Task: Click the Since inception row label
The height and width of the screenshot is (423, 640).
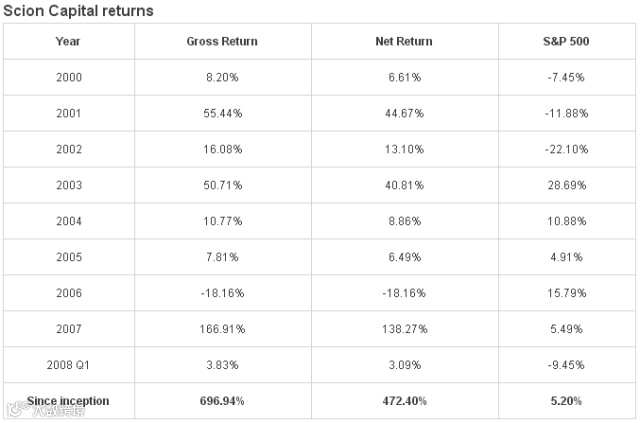Action: [x=69, y=401]
